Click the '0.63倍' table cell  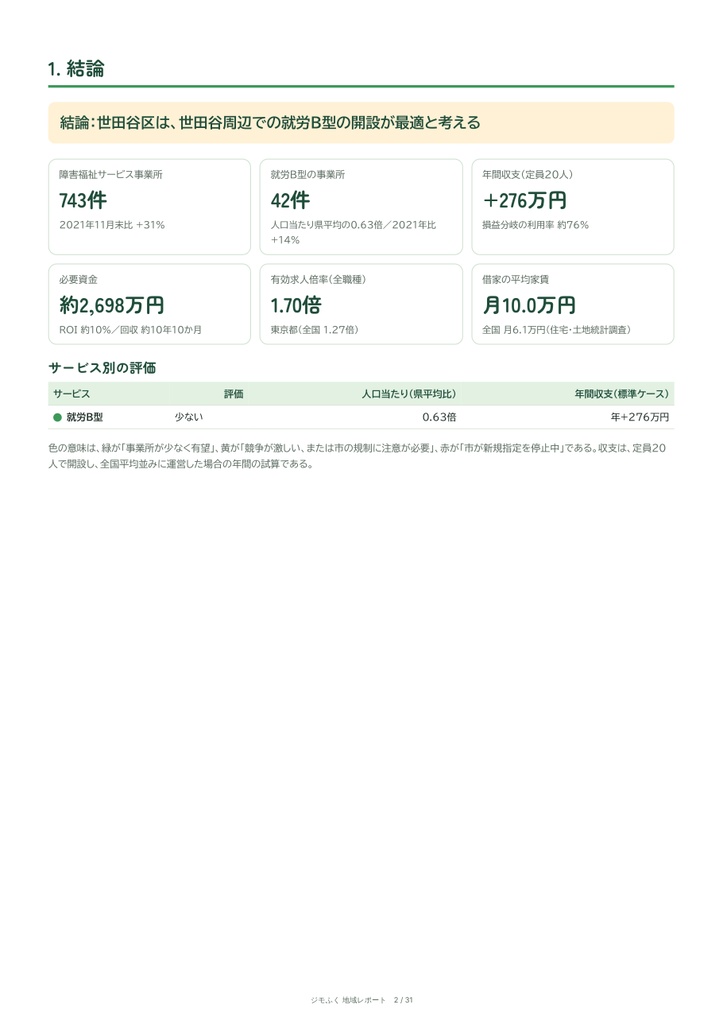[x=439, y=417]
